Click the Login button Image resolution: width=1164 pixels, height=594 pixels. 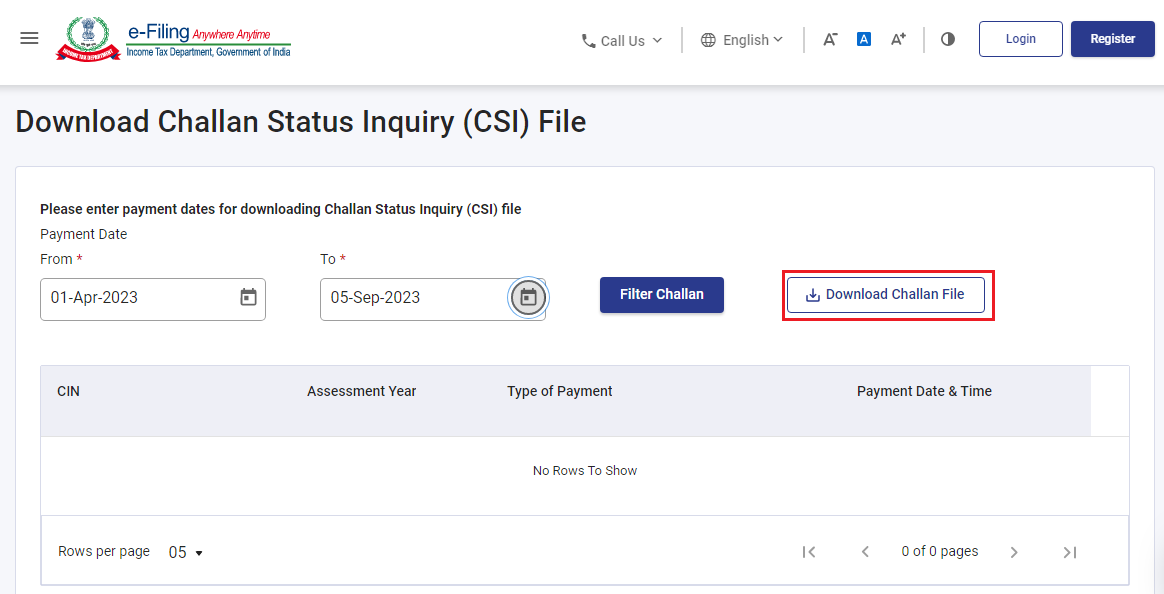click(1020, 38)
